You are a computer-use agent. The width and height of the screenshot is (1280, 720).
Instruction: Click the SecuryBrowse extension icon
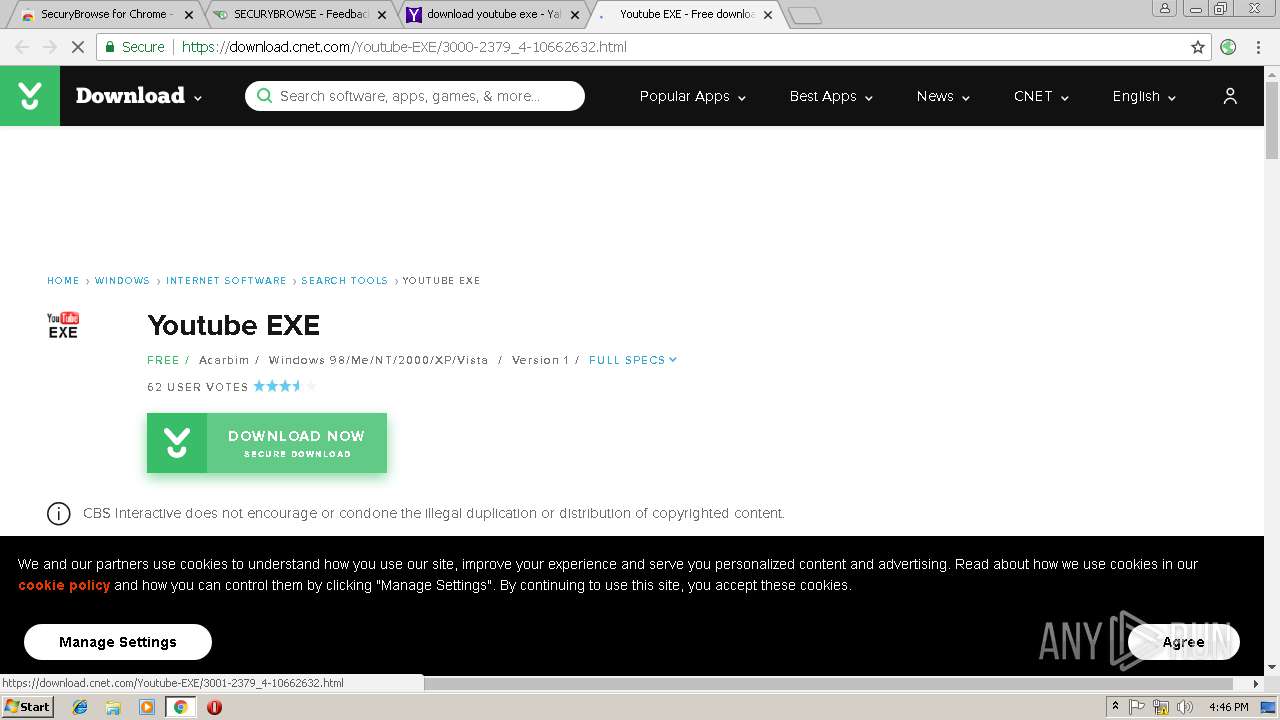pos(1229,47)
